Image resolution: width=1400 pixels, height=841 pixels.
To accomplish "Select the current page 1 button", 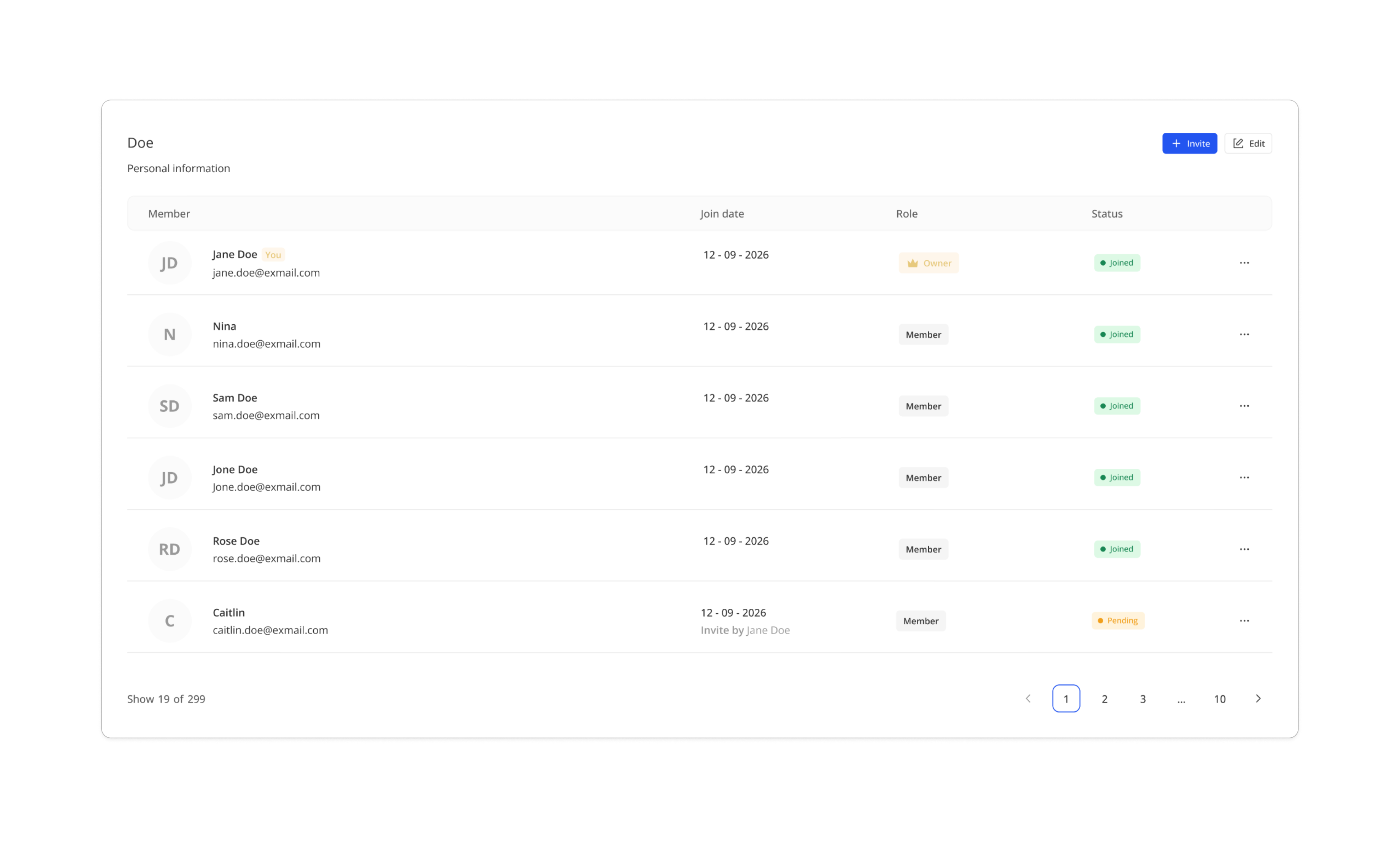I will click(1066, 698).
